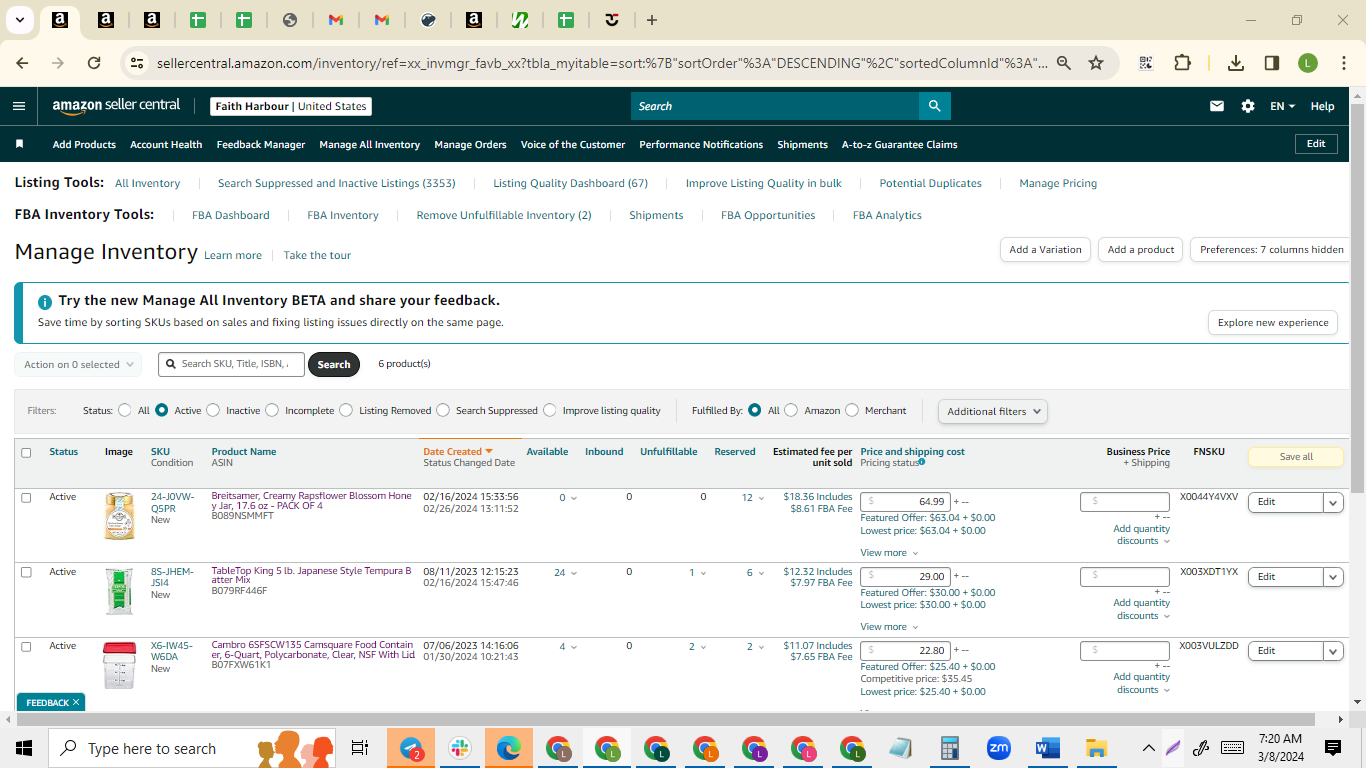Viewport: 1366px width, 768px height.
Task: Select the Search Suppressed status filter
Action: click(x=443, y=410)
